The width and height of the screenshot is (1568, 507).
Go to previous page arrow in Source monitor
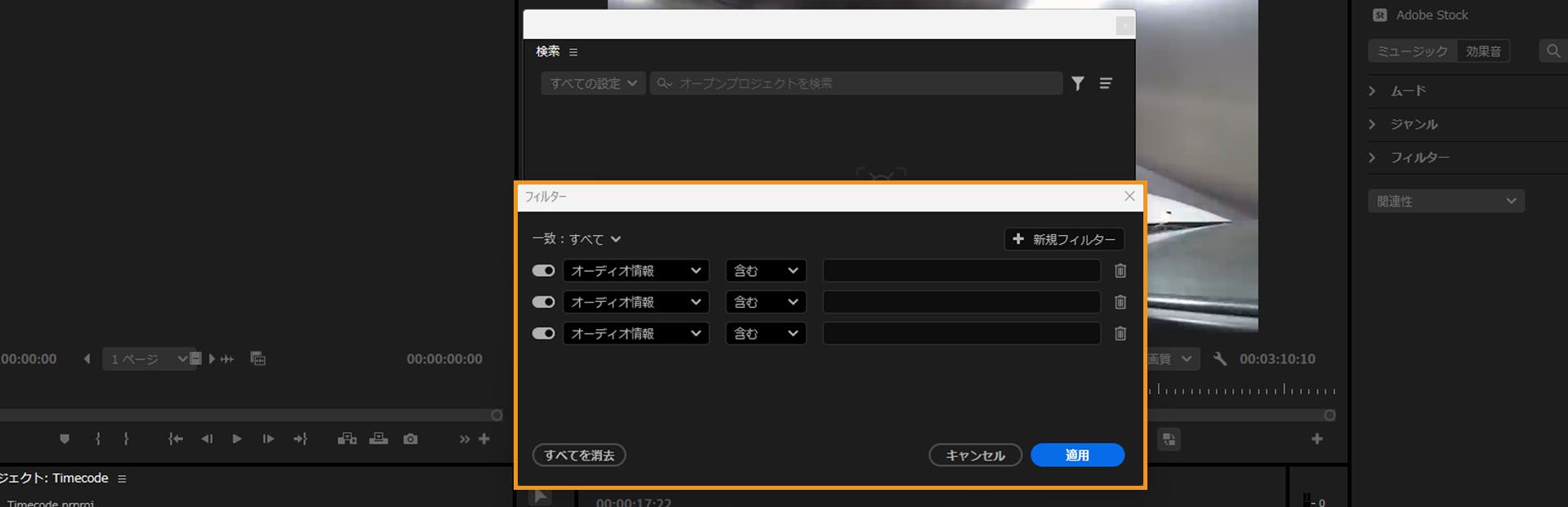(87, 359)
